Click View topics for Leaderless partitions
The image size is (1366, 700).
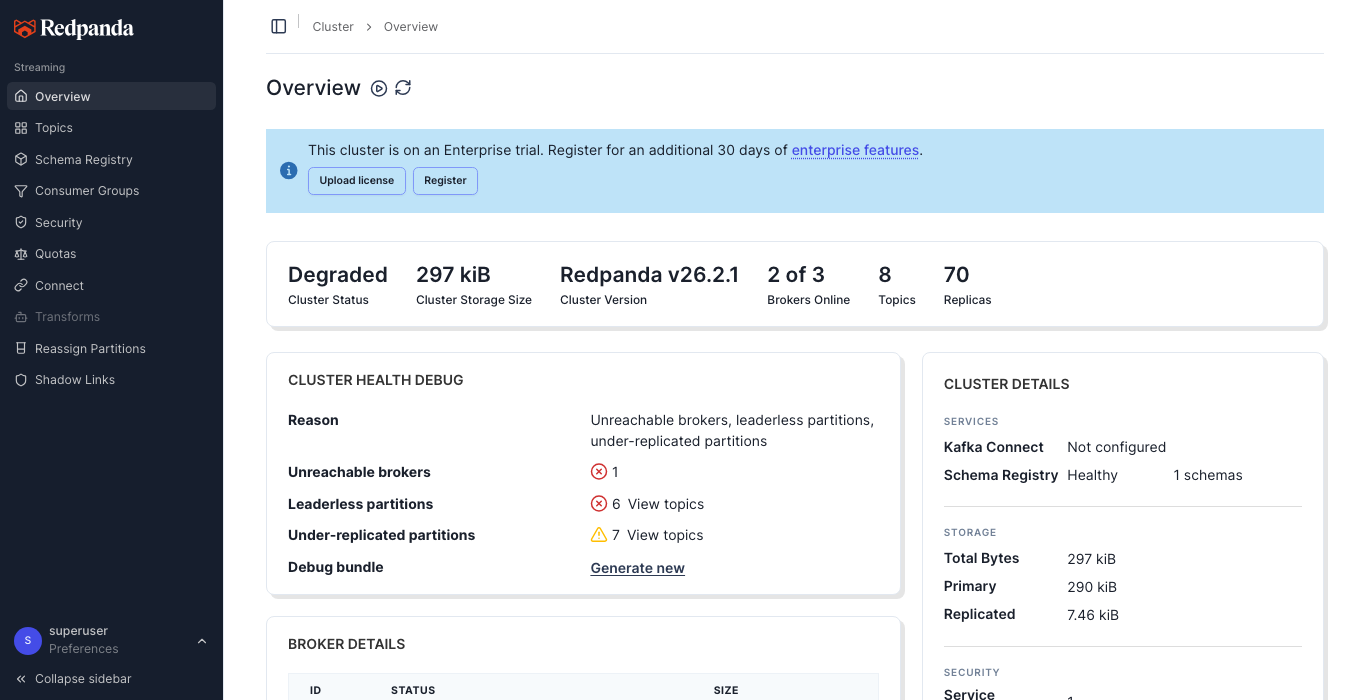(x=665, y=504)
